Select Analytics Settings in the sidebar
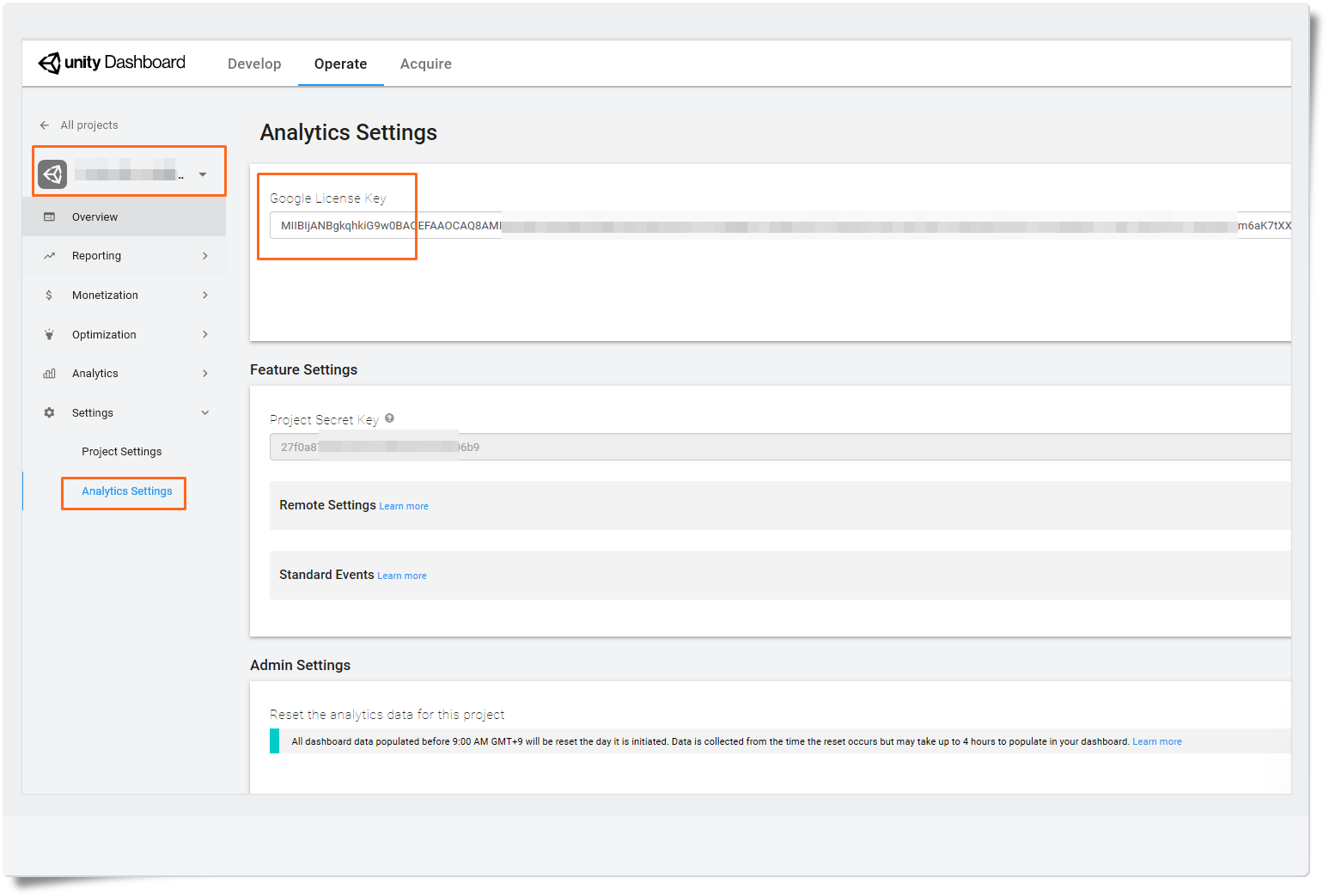The width and height of the screenshot is (1329, 896). pos(127,491)
